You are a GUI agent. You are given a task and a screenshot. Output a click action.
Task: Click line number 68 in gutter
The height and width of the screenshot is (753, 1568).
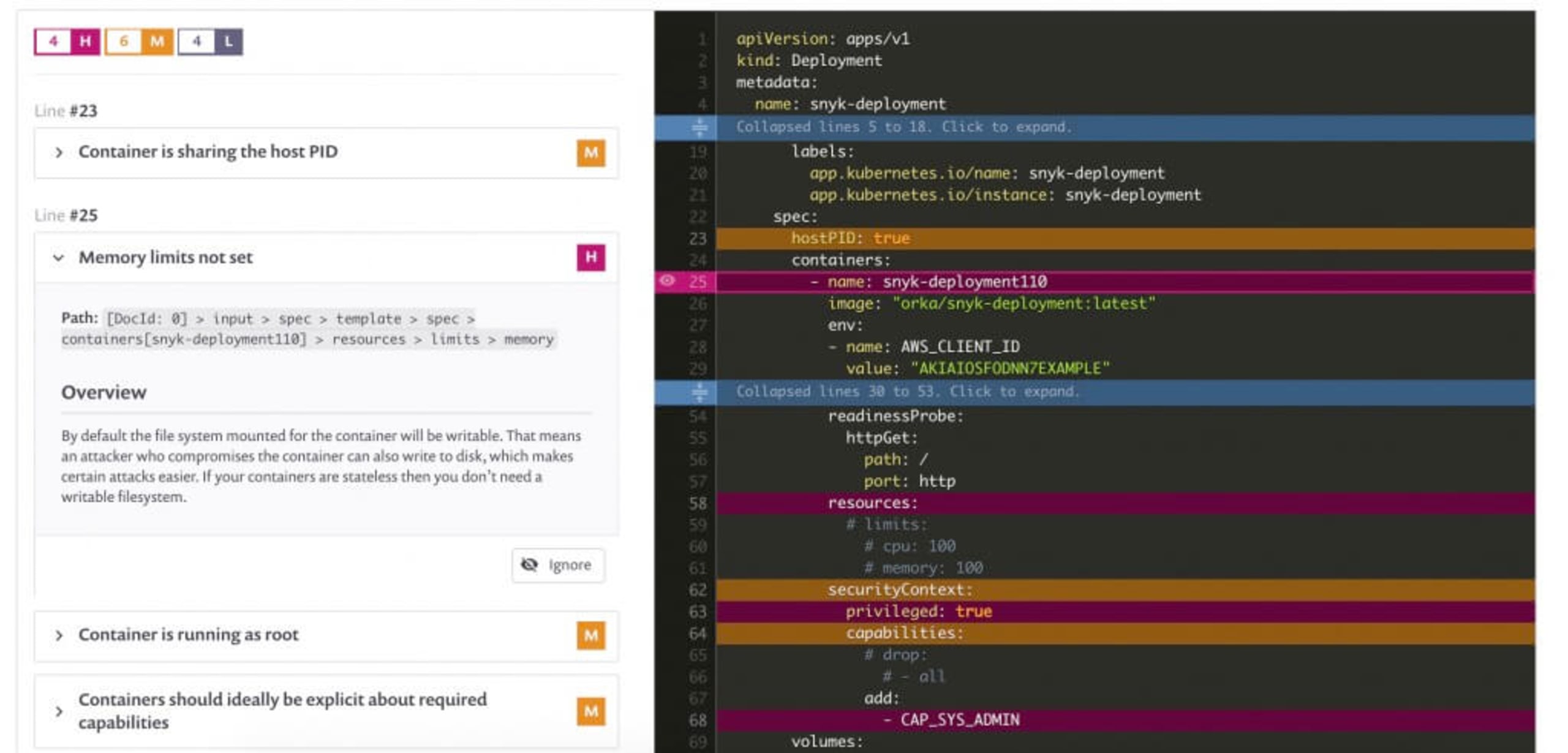click(x=698, y=720)
